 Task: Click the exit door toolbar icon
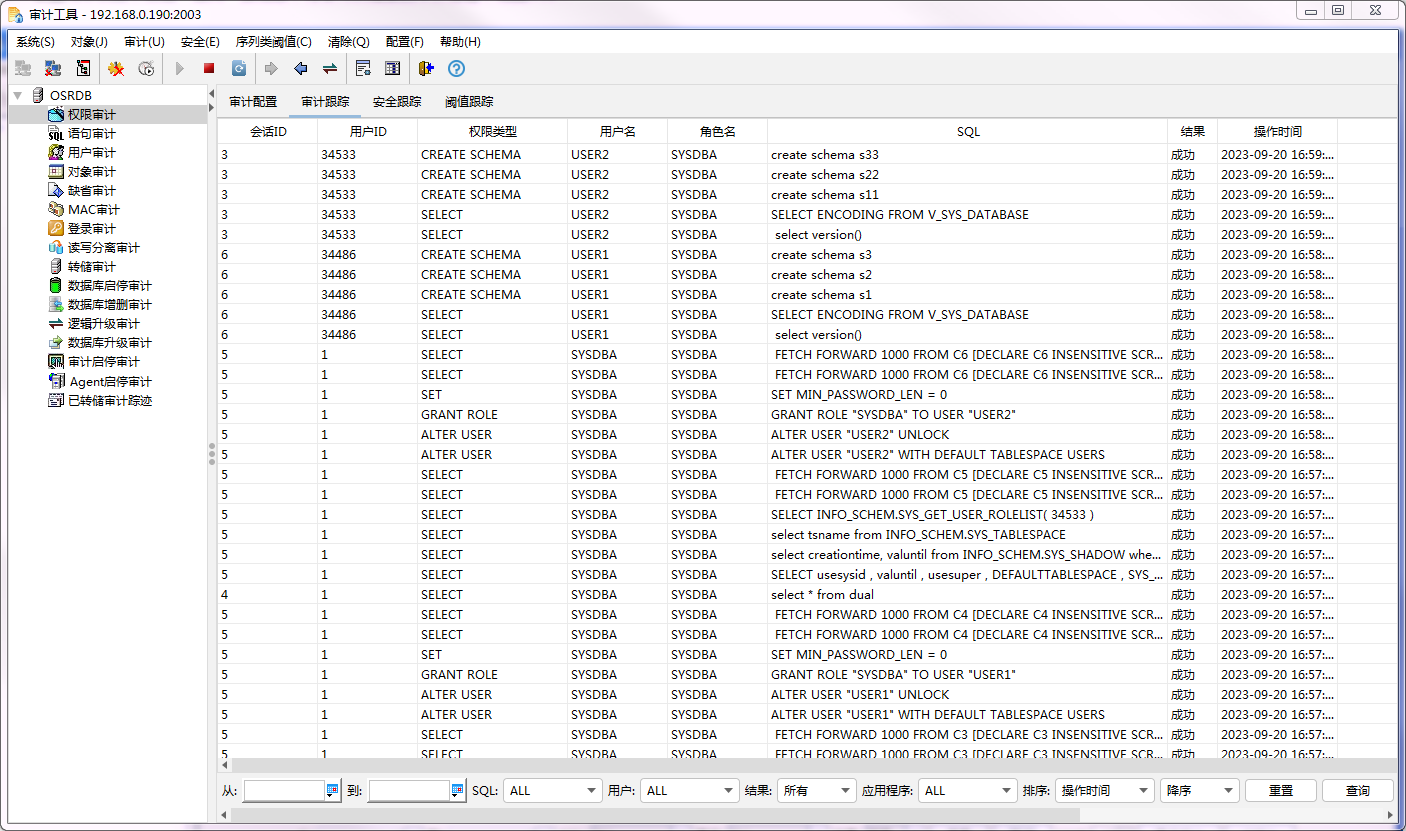click(426, 69)
